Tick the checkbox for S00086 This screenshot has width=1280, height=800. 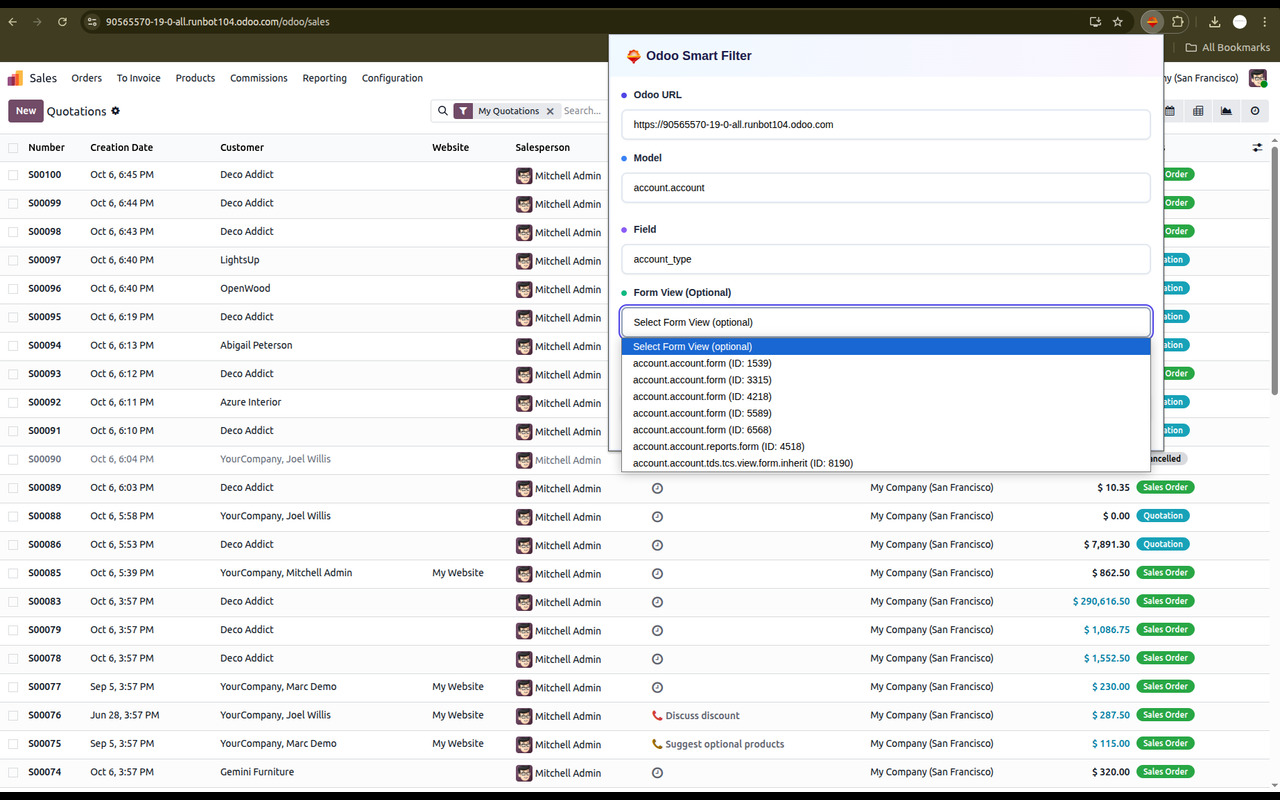[x=13, y=545]
